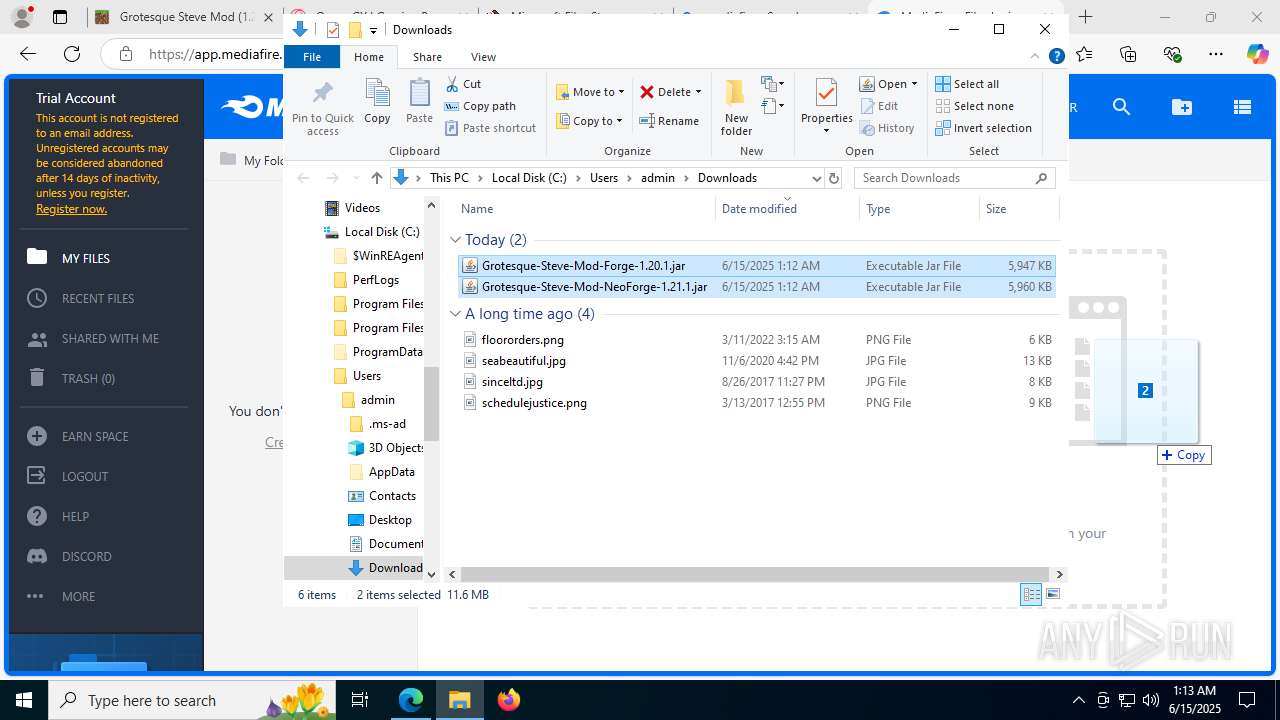Screen dimensions: 1280x720
Task: Click Copy path in ribbon
Action: pyautogui.click(x=480, y=106)
